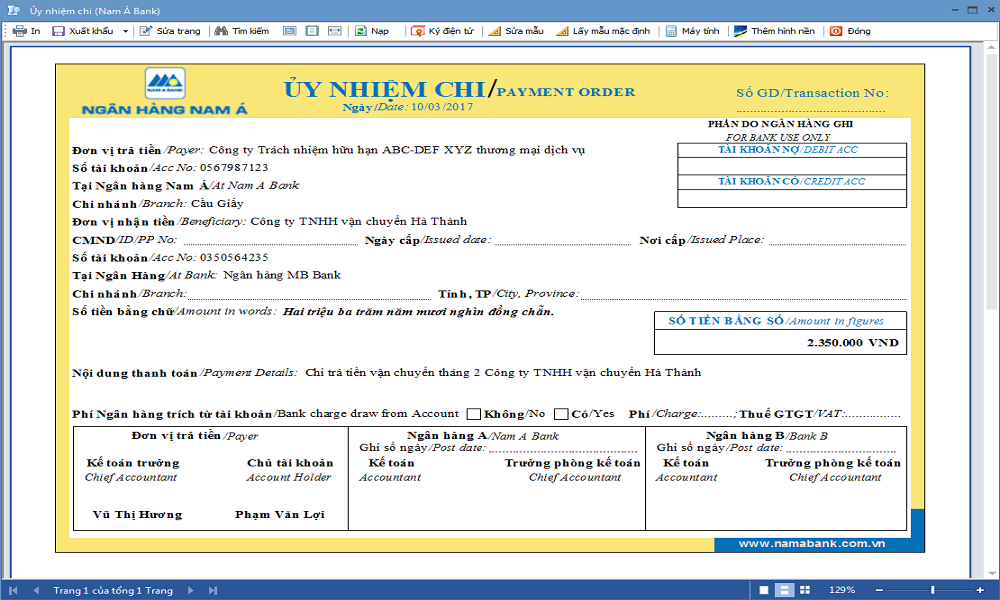This screenshot has width=1000, height=600.
Task: Open the Xuất khẩu dropdown arrow
Action: click(x=125, y=31)
